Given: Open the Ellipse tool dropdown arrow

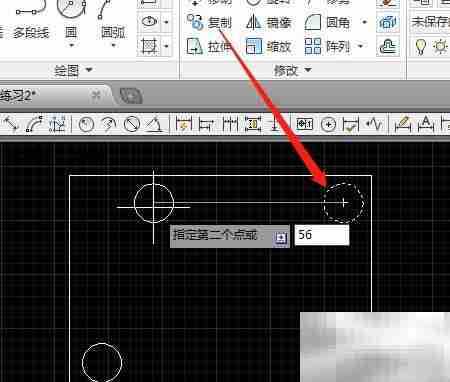Looking at the screenshot, I should click(x=166, y=22).
